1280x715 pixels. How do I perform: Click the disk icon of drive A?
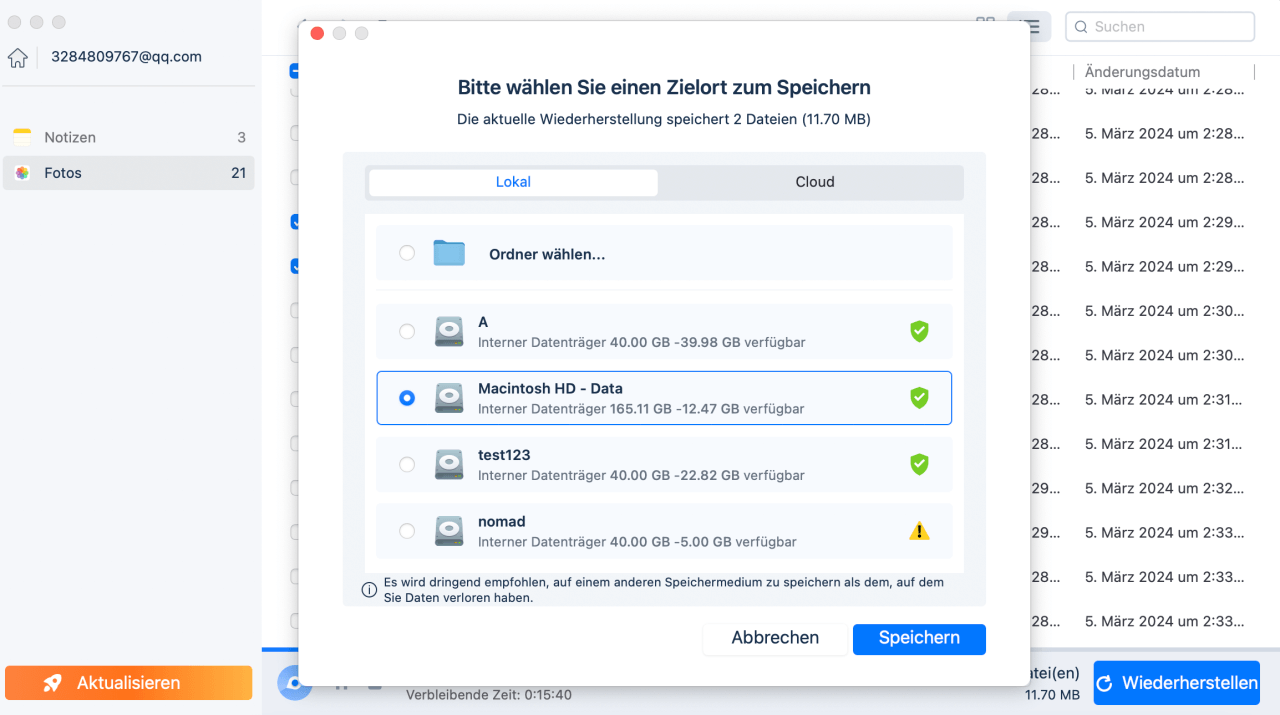[x=449, y=331]
